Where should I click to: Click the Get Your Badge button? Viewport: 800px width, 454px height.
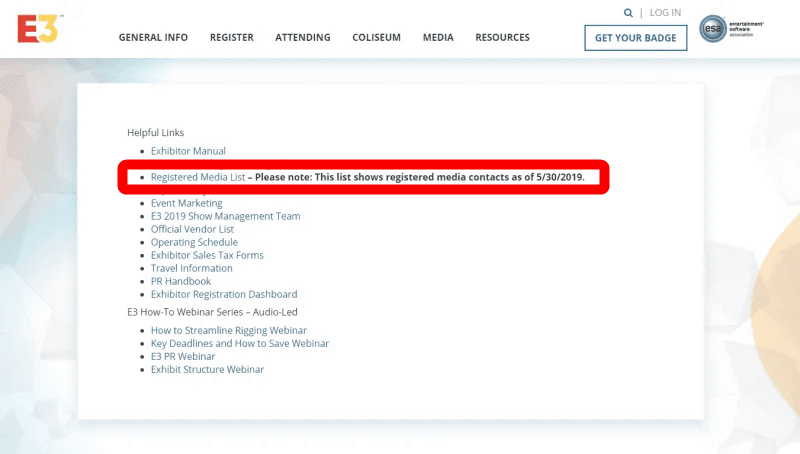[636, 38]
